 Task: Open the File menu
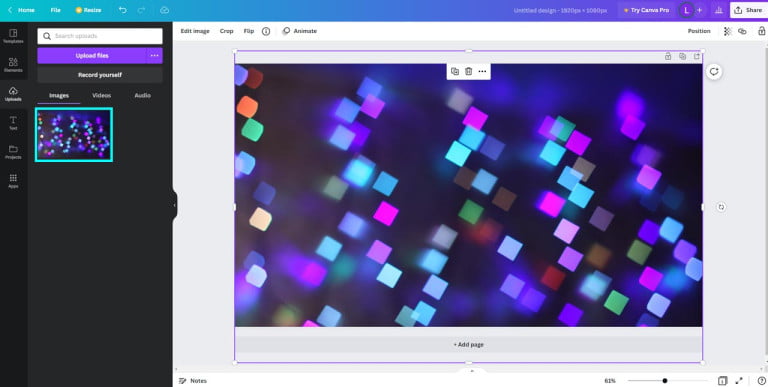pyautogui.click(x=56, y=10)
